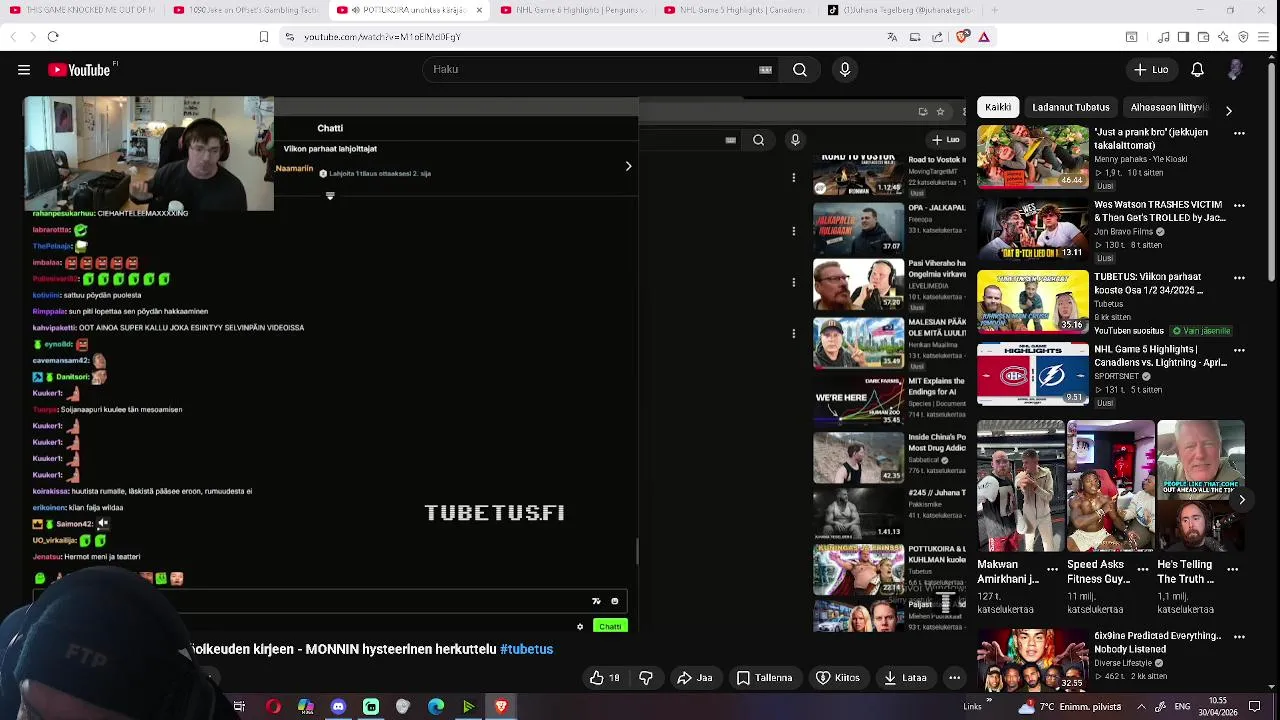Focus the Haku search field
Viewport: 1280px width, 720px height.
coord(590,70)
